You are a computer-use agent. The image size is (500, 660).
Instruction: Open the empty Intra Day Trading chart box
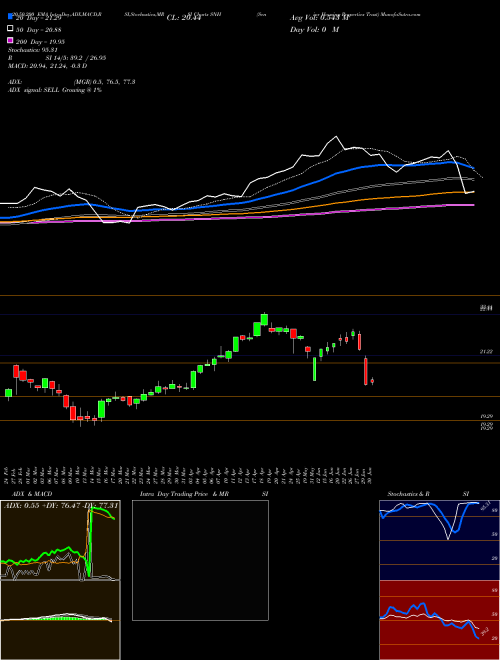[200, 560]
